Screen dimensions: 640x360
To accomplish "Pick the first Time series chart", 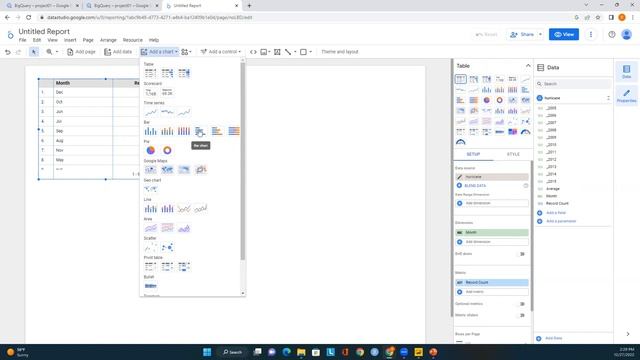I will (x=151, y=112).
